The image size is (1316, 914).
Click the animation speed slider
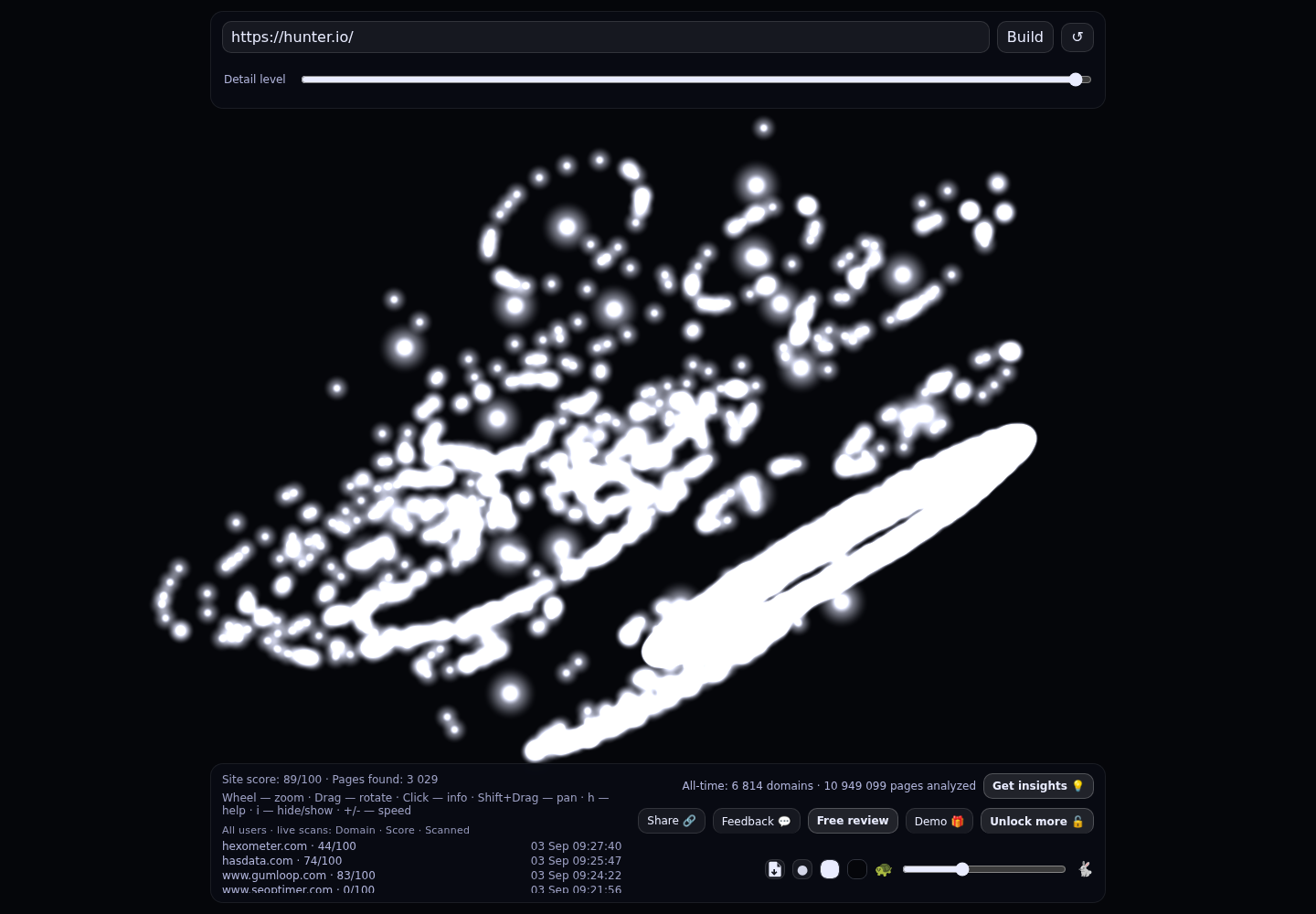tap(984, 869)
